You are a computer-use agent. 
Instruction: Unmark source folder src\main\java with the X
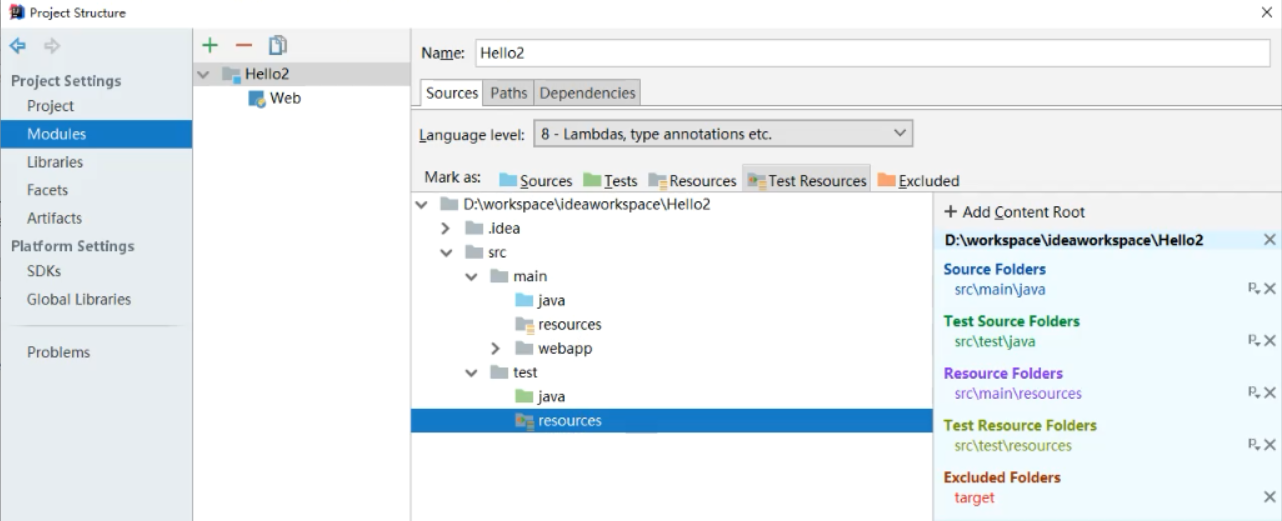1270,289
